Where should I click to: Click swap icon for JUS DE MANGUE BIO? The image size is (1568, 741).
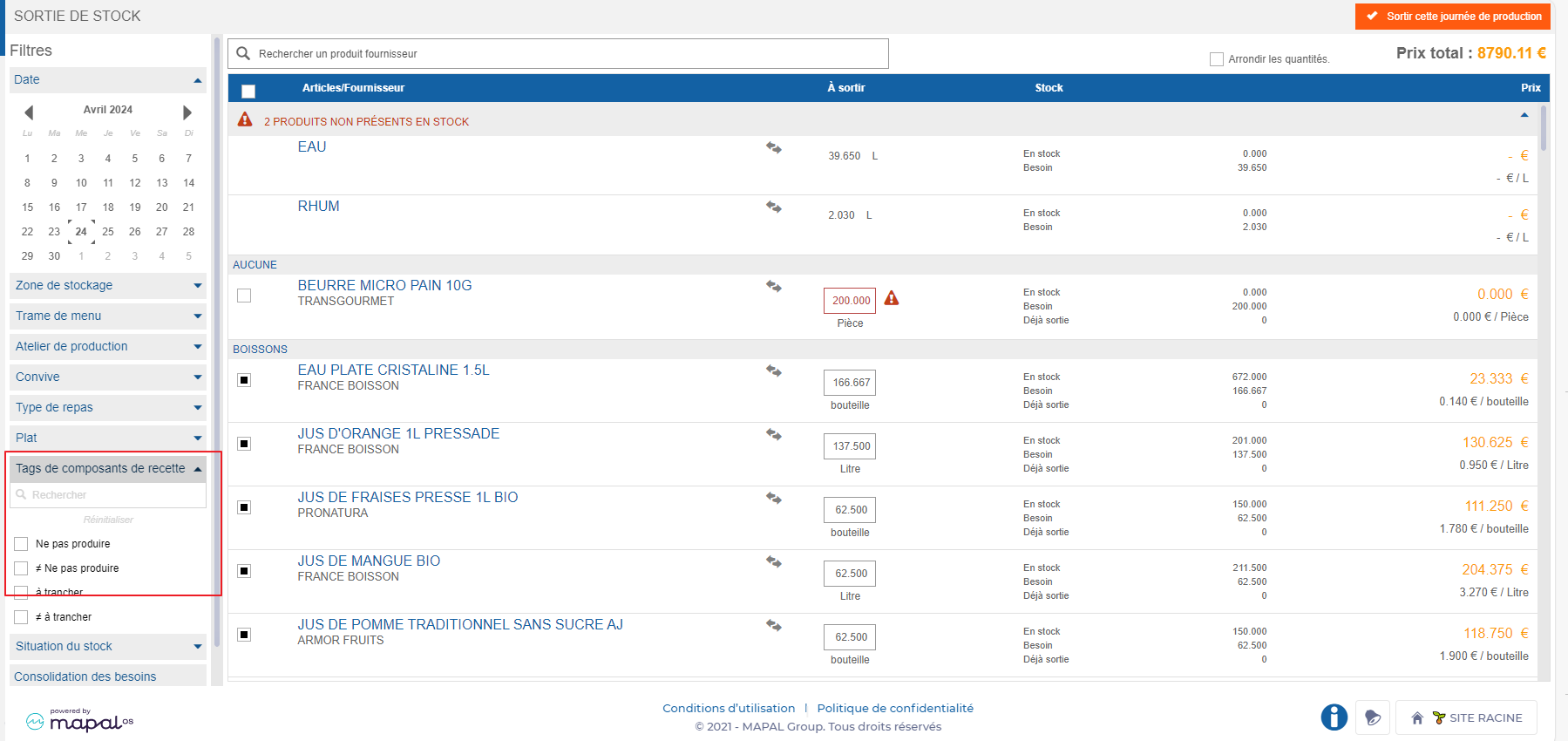[773, 562]
